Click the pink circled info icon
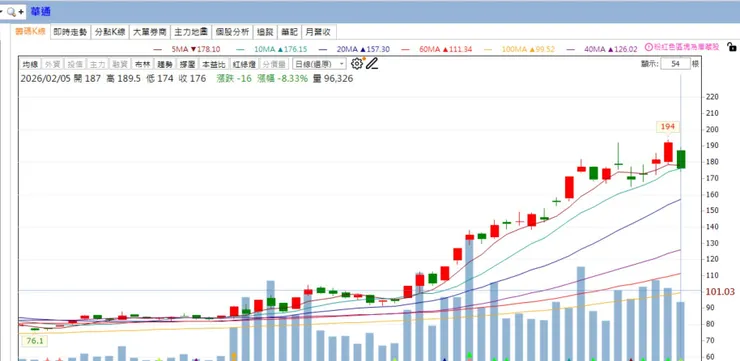This screenshot has width=740, height=361. coord(648,47)
